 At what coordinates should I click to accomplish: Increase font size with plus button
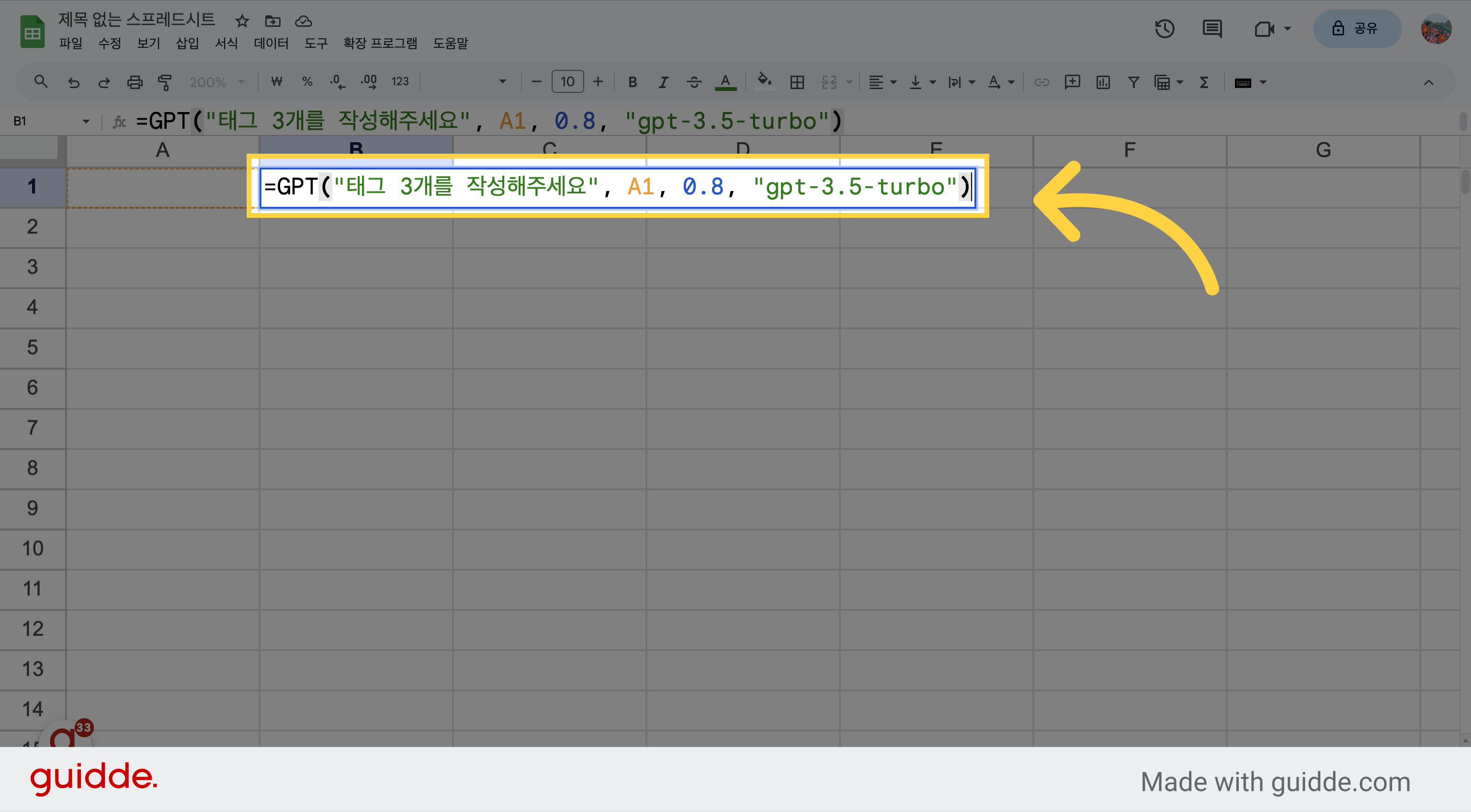tap(598, 82)
